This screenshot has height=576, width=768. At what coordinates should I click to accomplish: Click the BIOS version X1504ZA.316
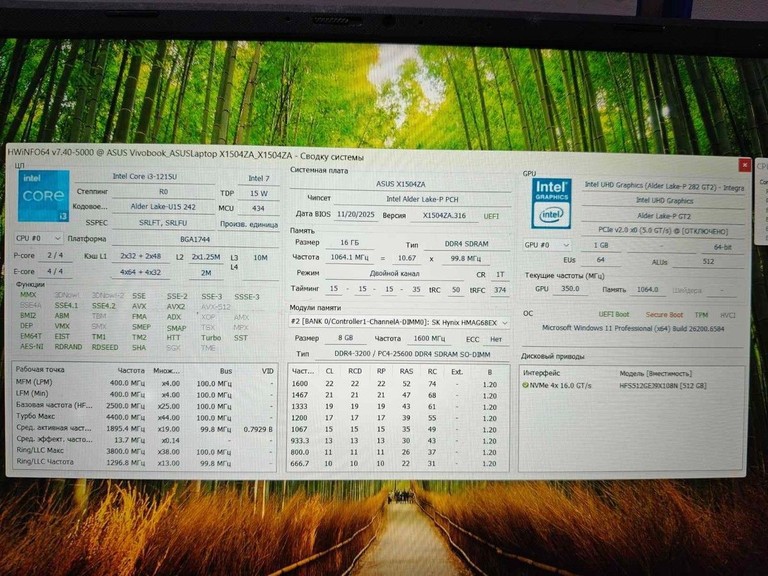[x=444, y=216]
